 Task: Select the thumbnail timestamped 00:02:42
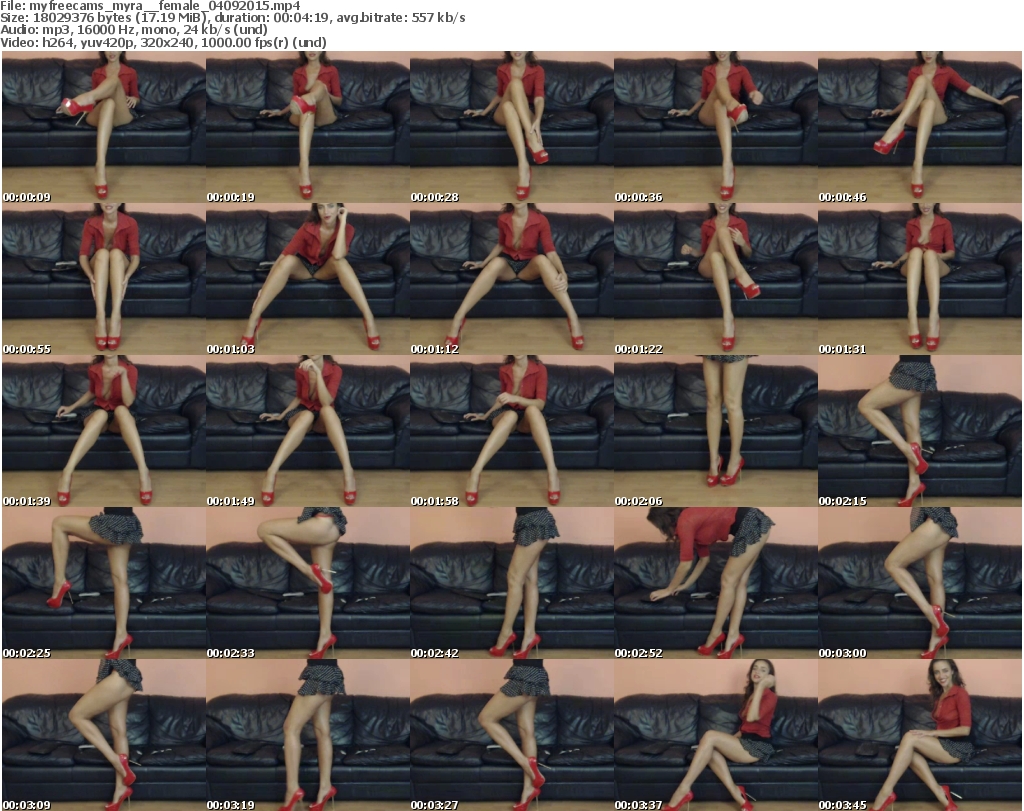click(511, 583)
